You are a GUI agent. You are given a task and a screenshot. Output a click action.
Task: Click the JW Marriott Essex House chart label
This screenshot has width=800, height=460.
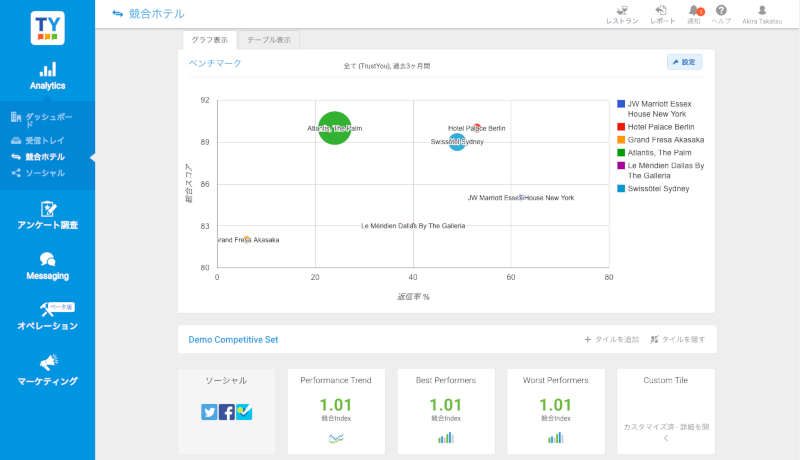521,198
